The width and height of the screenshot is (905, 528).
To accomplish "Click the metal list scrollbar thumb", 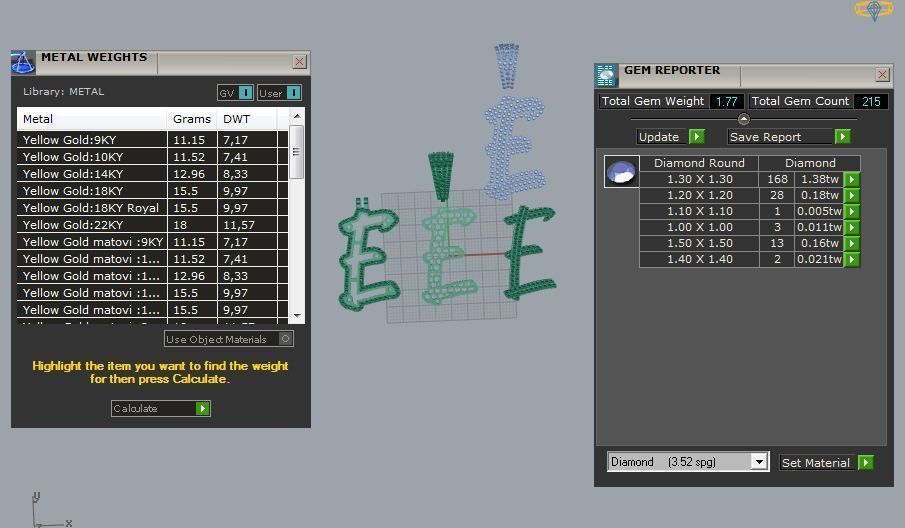I will pyautogui.click(x=296, y=152).
